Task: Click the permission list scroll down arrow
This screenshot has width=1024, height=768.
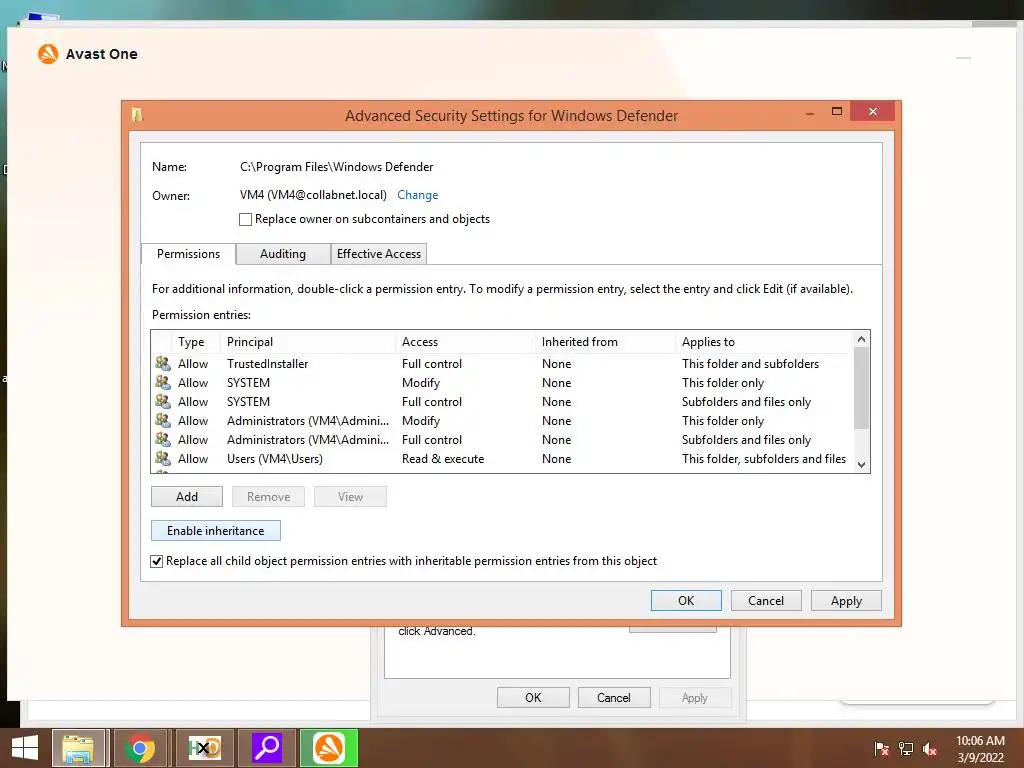Action: pos(861,464)
